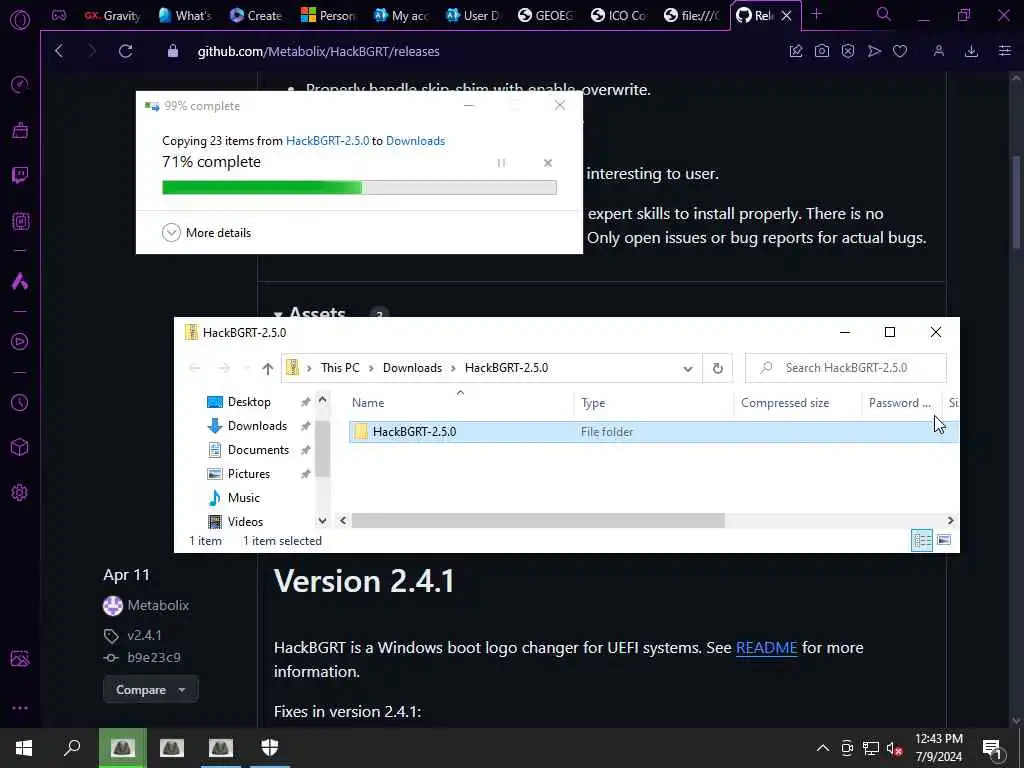1024x768 pixels.
Task: Select the HackBGRT-2.5.0 file folder row
Action: pos(654,432)
